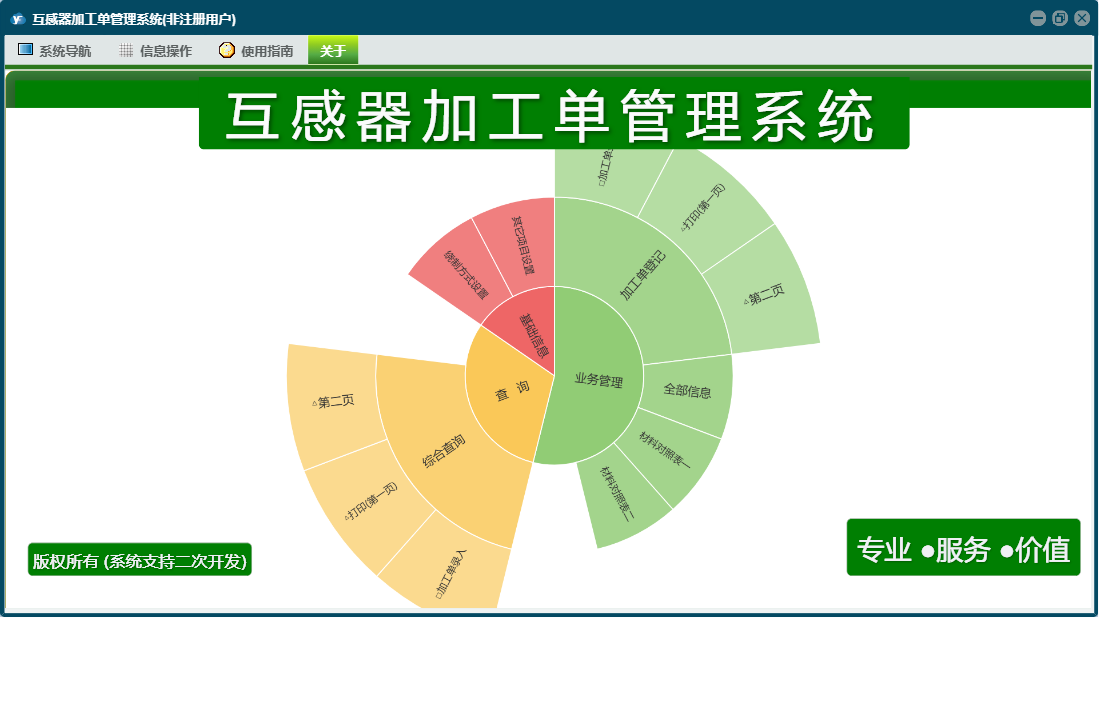
Task: Click the 专业 ●服务 ●价值 badge
Action: point(963,548)
